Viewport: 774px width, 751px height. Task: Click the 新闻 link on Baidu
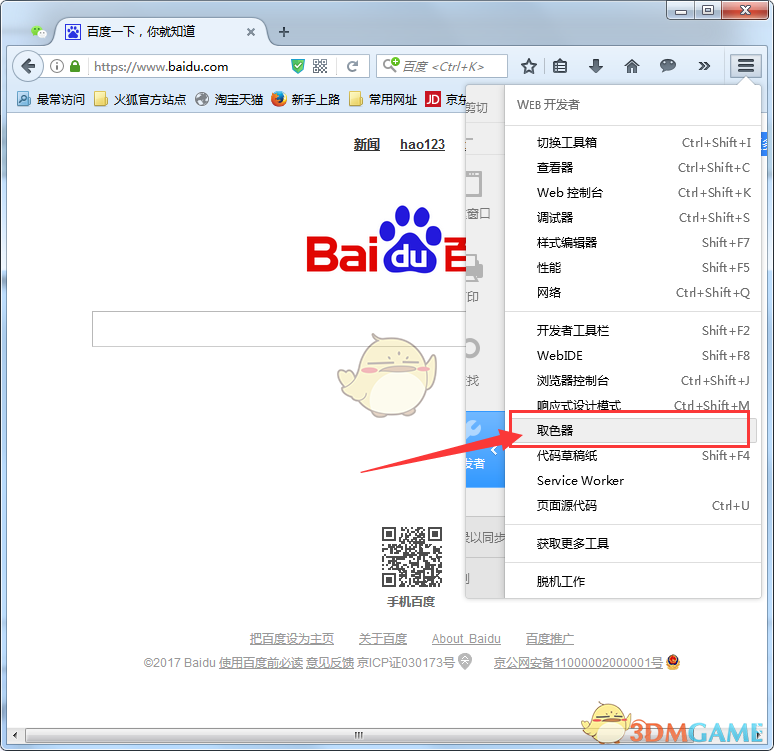click(x=367, y=144)
